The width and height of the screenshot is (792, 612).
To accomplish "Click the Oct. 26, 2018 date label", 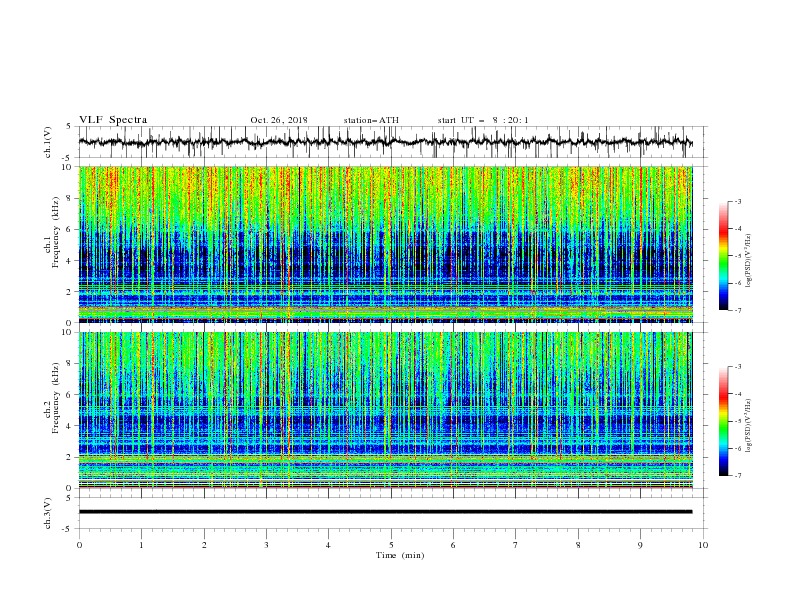I will click(x=279, y=120).
